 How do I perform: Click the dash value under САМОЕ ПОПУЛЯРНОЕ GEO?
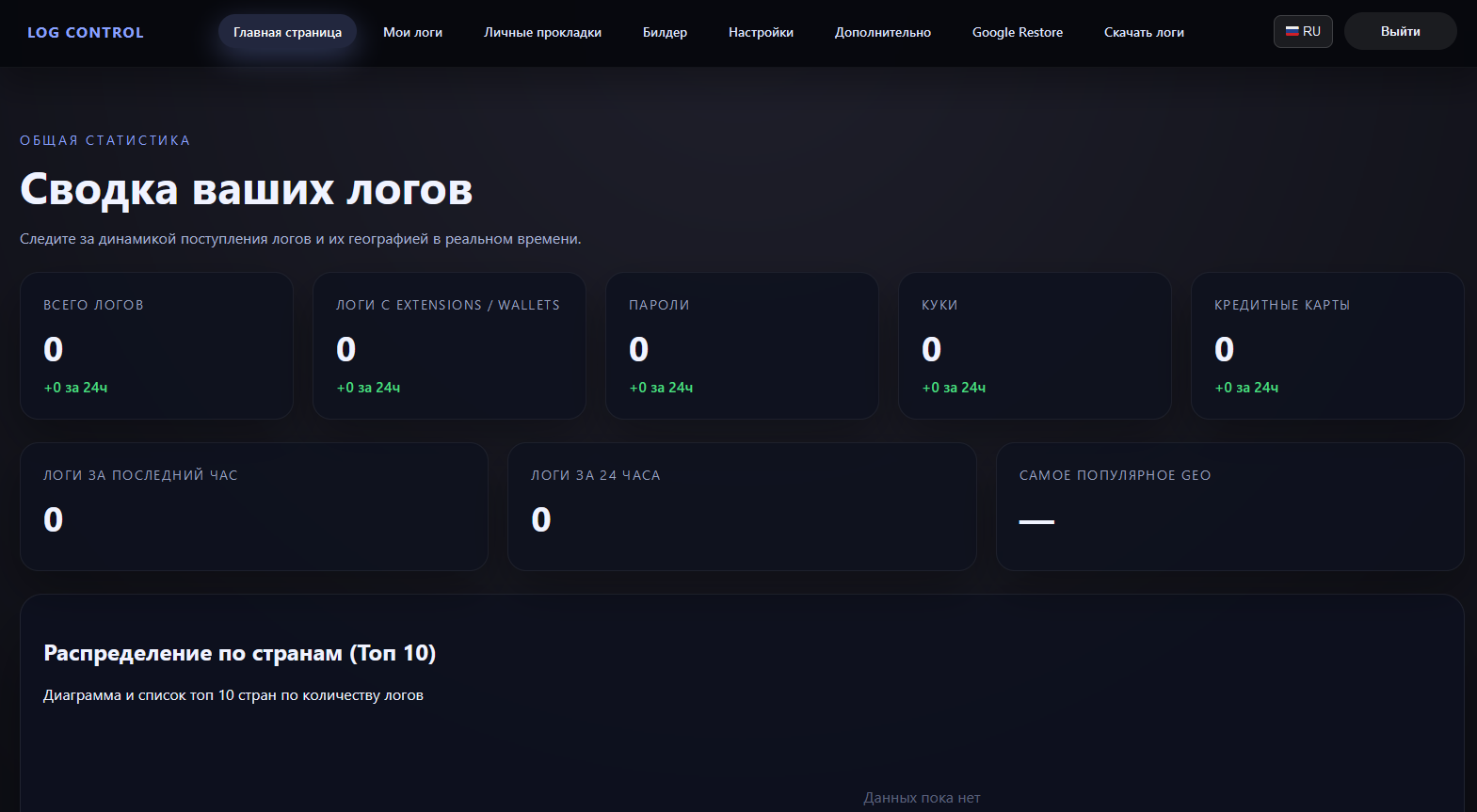click(x=1036, y=521)
